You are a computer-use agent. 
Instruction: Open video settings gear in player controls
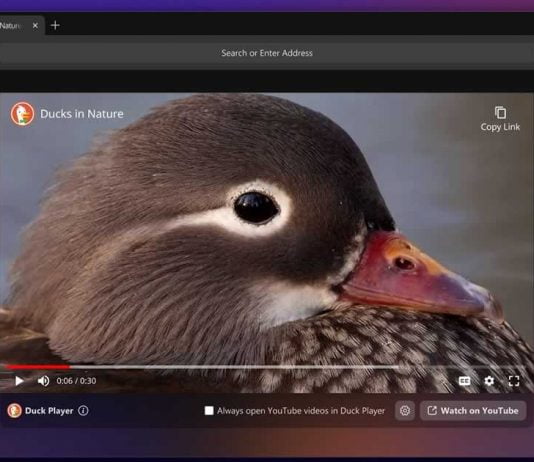tap(489, 381)
